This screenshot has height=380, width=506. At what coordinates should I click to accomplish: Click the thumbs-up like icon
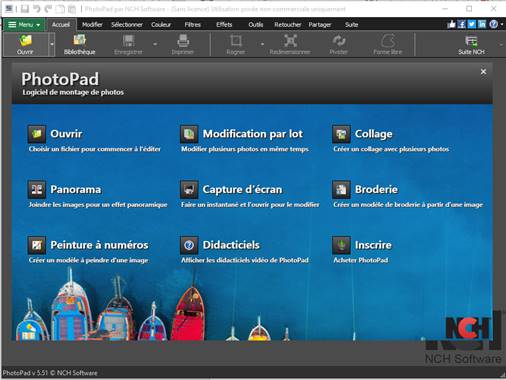[451, 24]
